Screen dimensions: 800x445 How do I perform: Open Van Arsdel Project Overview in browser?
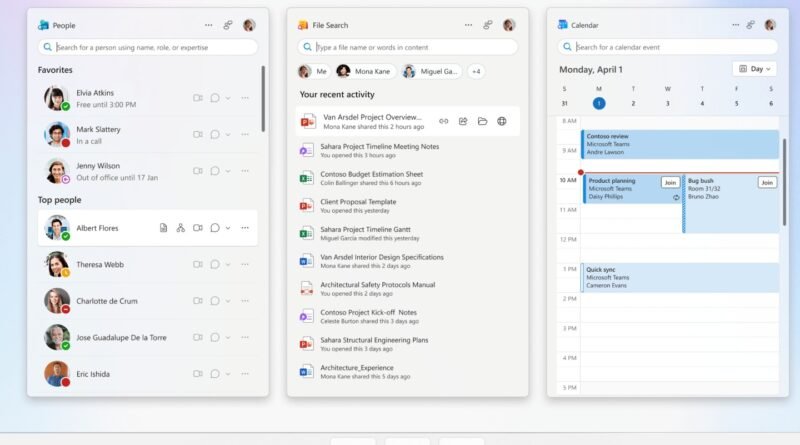[502, 121]
